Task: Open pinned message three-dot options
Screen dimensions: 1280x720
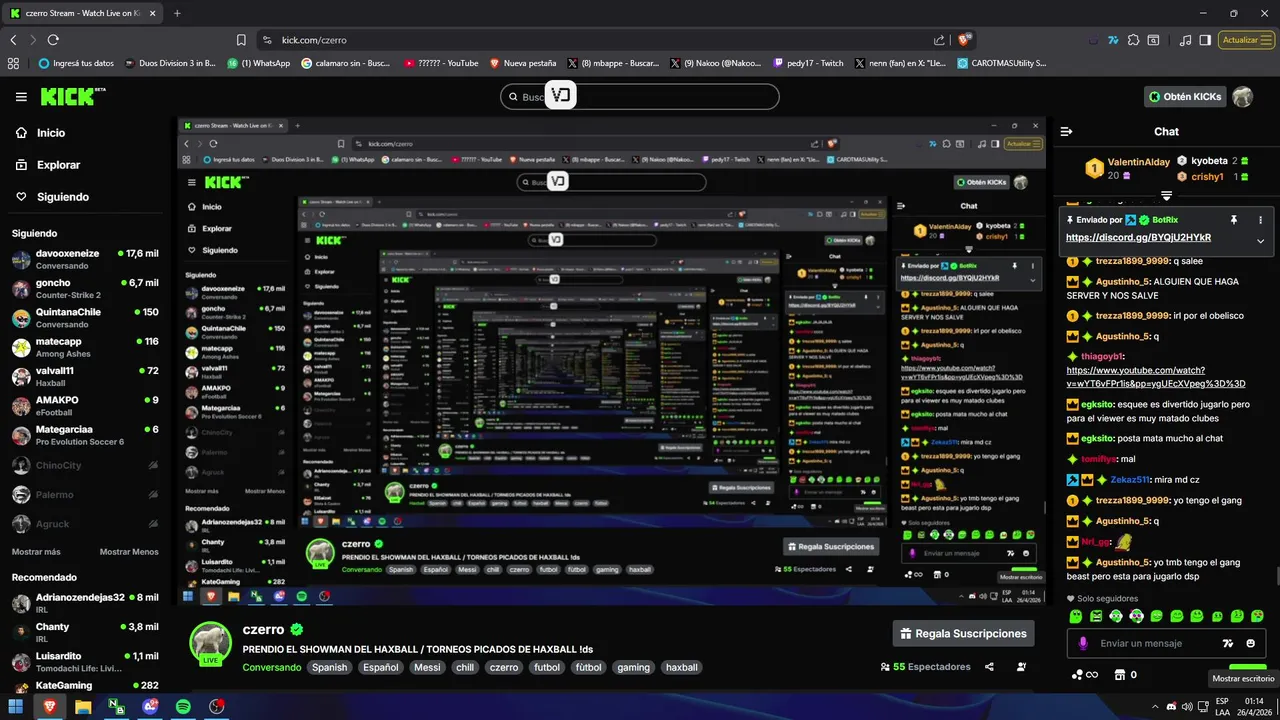Action: (x=1260, y=220)
